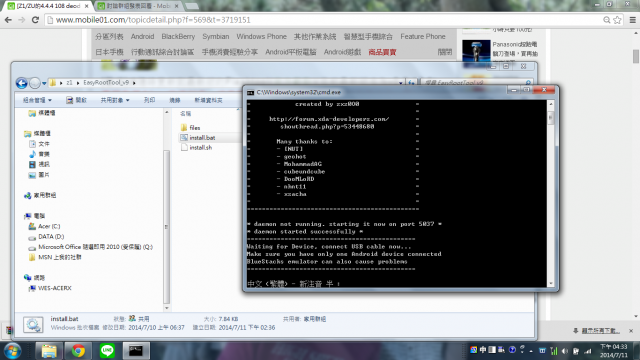Click cmd.exe window vertical scrollbar
The height and width of the screenshot is (360, 640).
point(551,118)
